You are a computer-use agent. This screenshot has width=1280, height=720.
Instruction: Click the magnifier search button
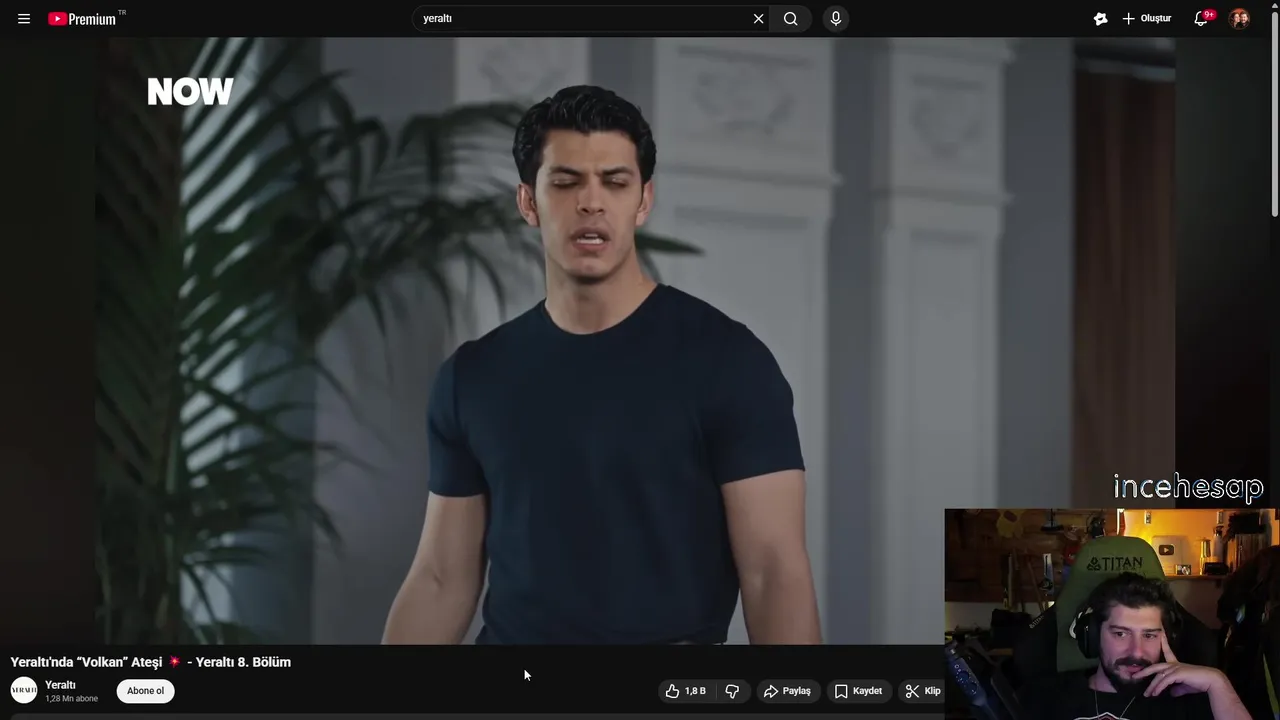click(x=791, y=18)
